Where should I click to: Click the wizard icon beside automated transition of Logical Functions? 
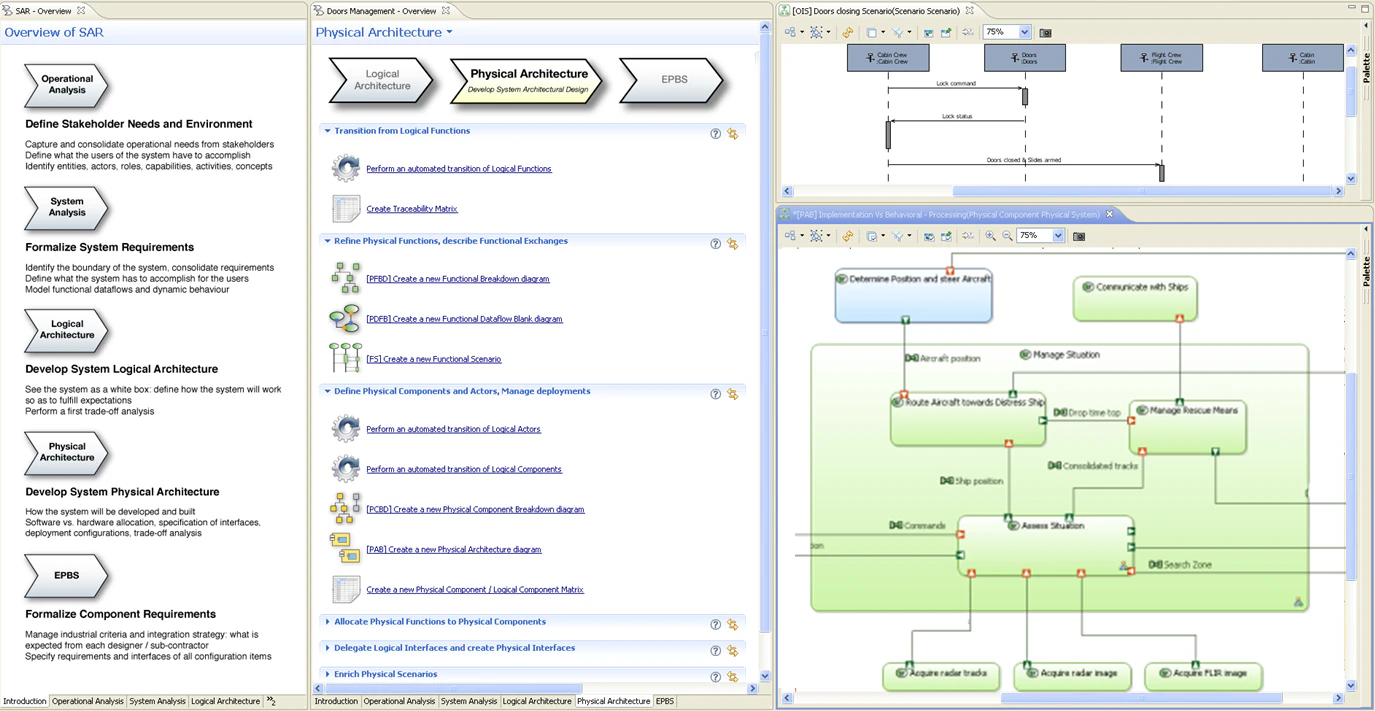tap(345, 168)
